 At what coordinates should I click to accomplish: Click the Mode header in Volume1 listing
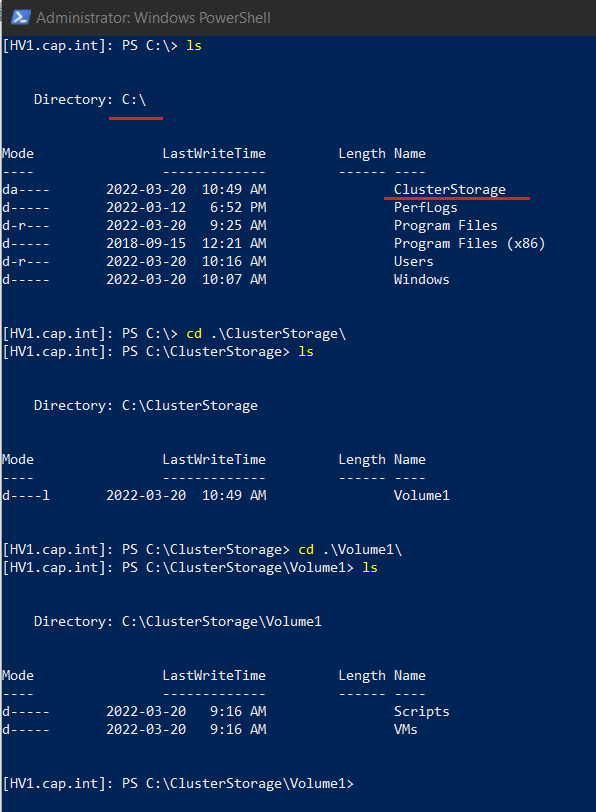(18, 676)
